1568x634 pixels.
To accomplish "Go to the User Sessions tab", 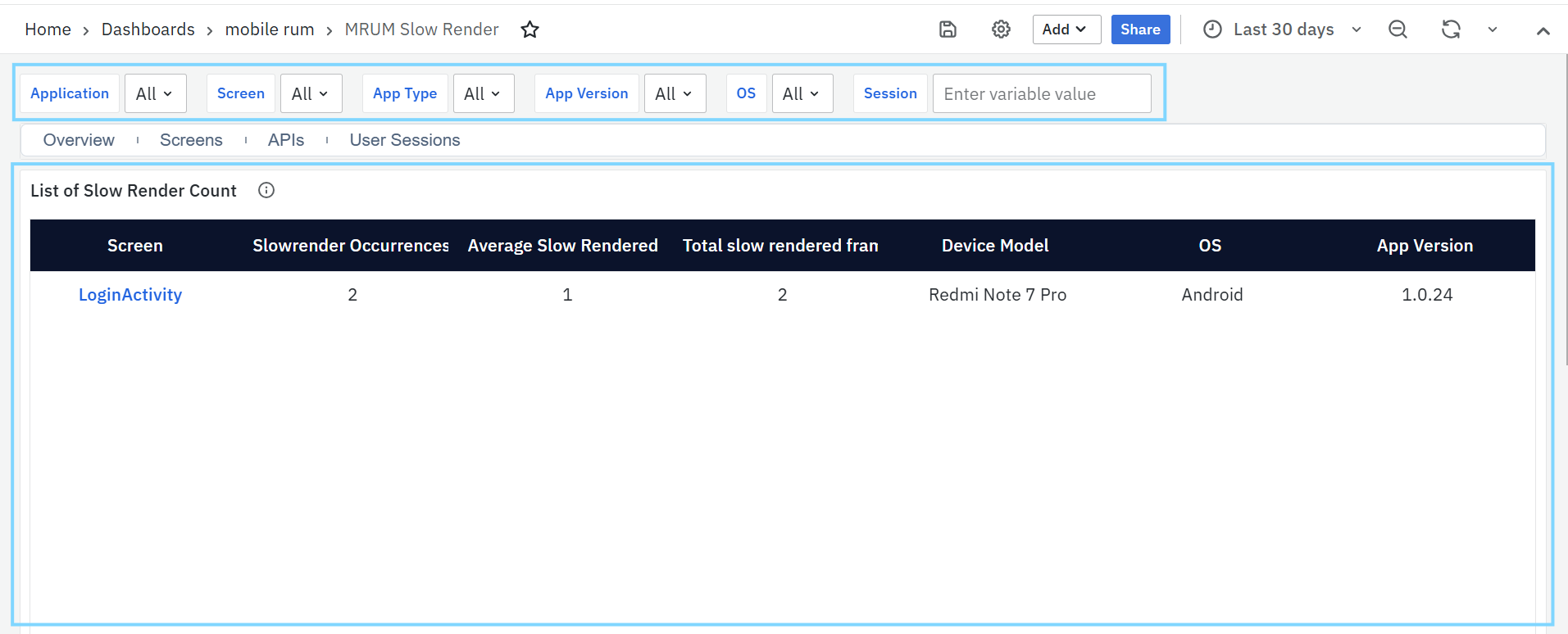I will pos(404,140).
